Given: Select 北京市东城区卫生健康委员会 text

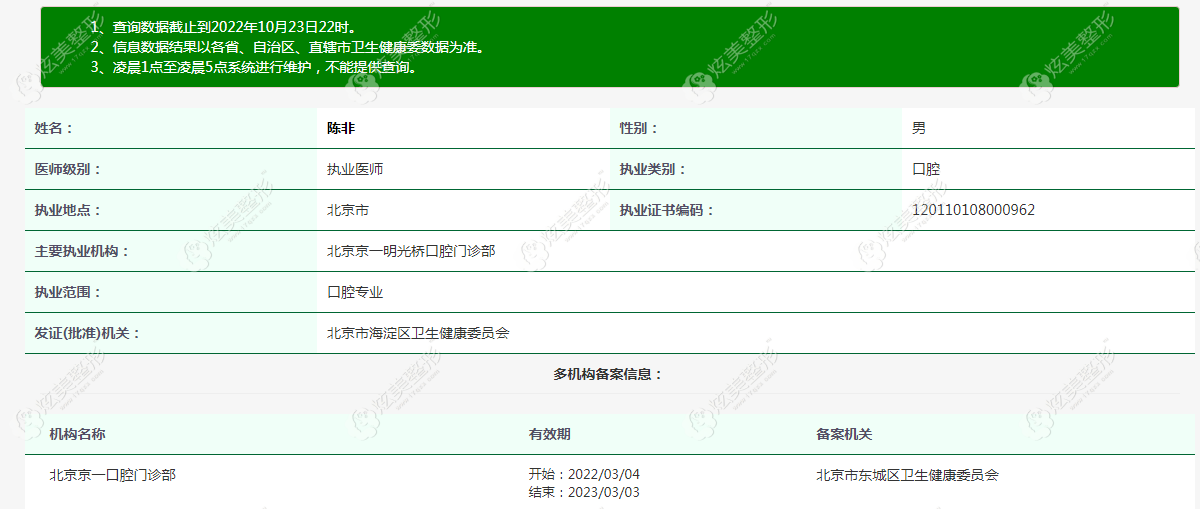Looking at the screenshot, I should pyautogui.click(x=907, y=476).
